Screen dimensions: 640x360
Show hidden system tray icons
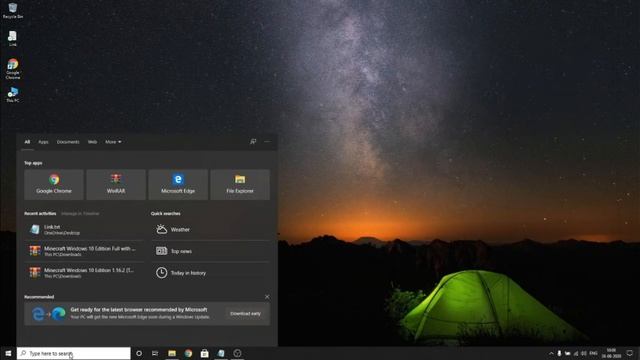point(551,353)
